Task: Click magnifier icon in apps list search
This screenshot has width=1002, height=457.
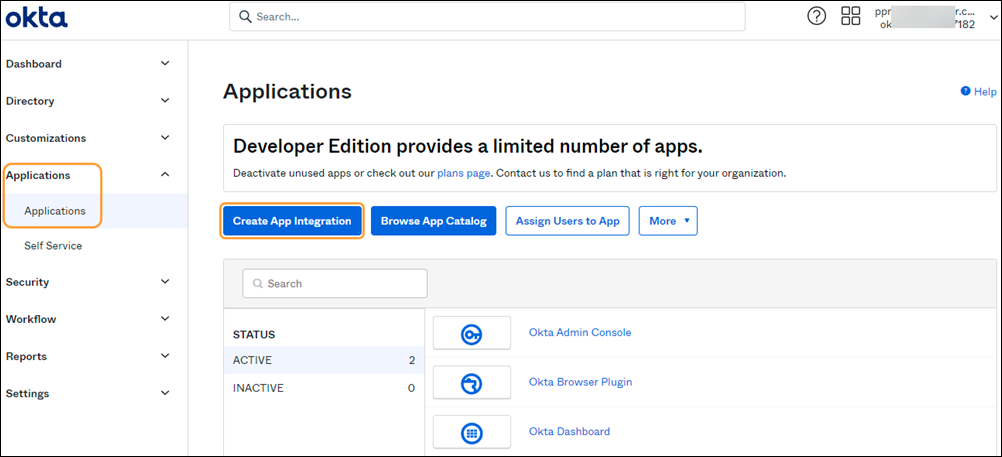Action: [x=258, y=283]
